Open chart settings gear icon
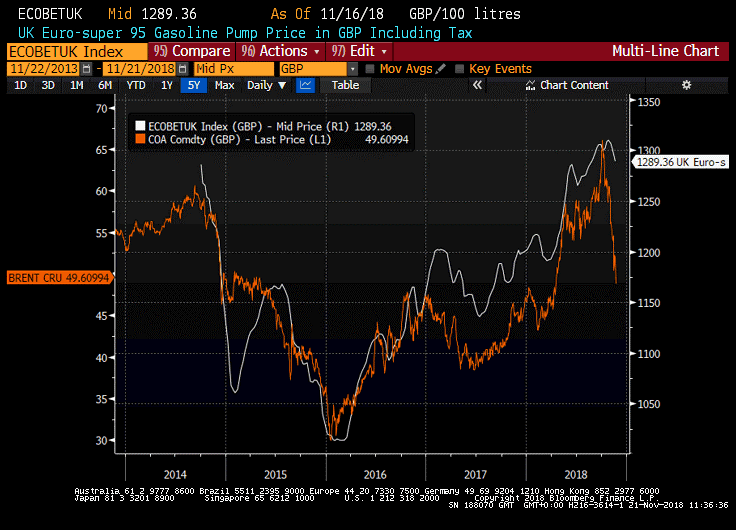736x530 pixels. (686, 85)
